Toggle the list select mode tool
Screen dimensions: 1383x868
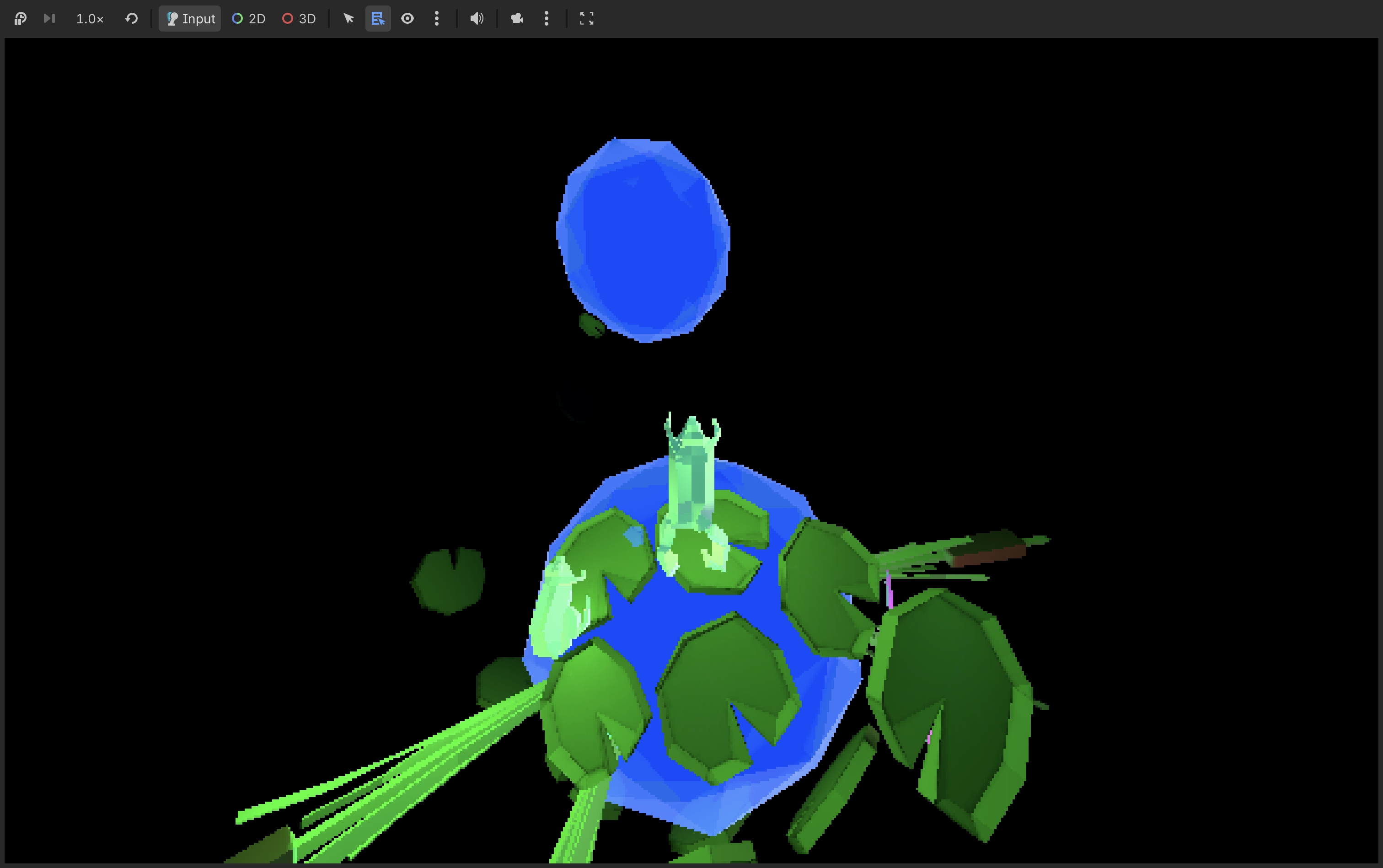pyautogui.click(x=378, y=18)
